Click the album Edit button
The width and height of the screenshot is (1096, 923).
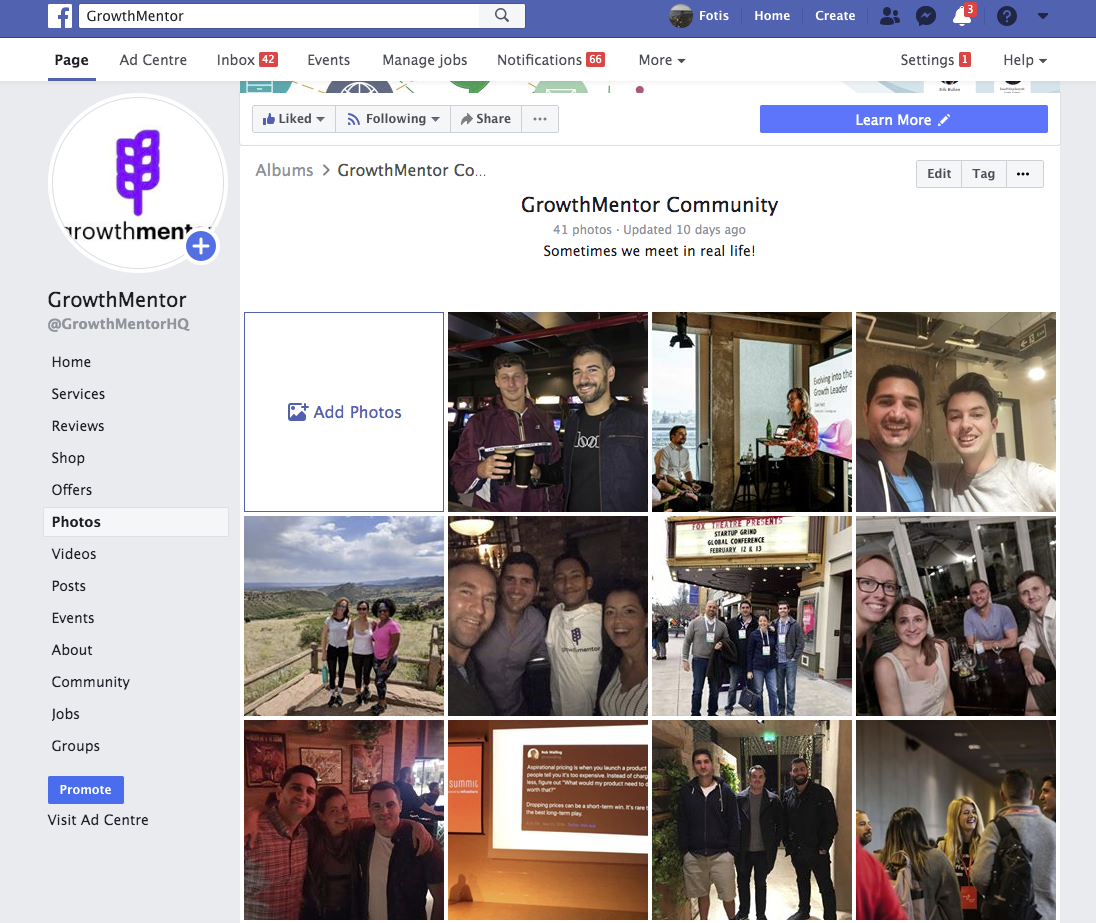click(x=939, y=173)
